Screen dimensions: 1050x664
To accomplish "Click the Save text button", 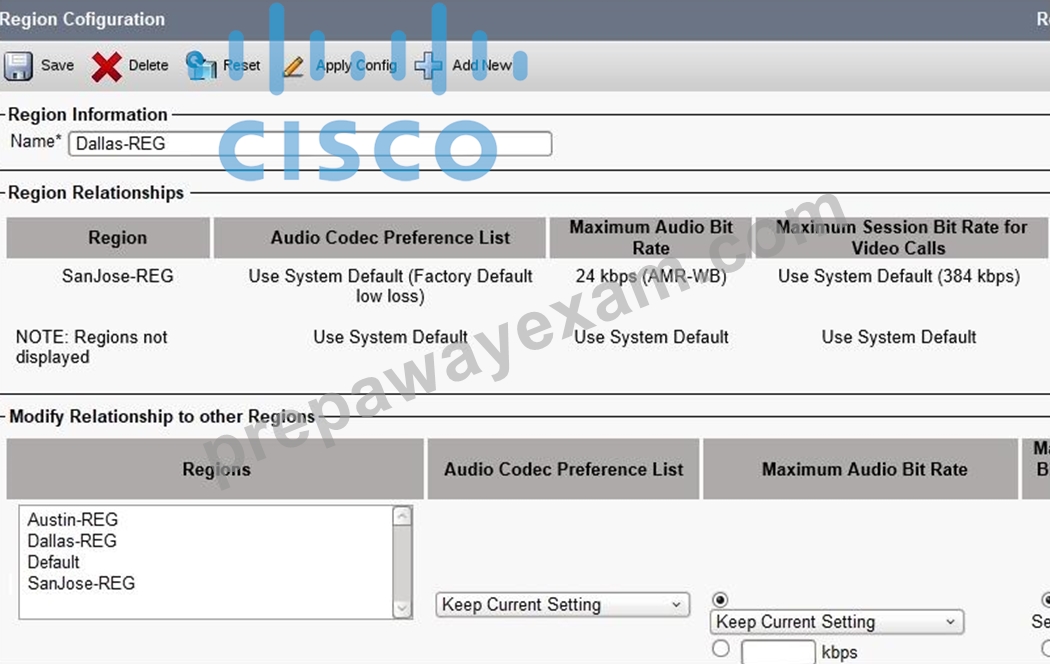I will [x=58, y=66].
